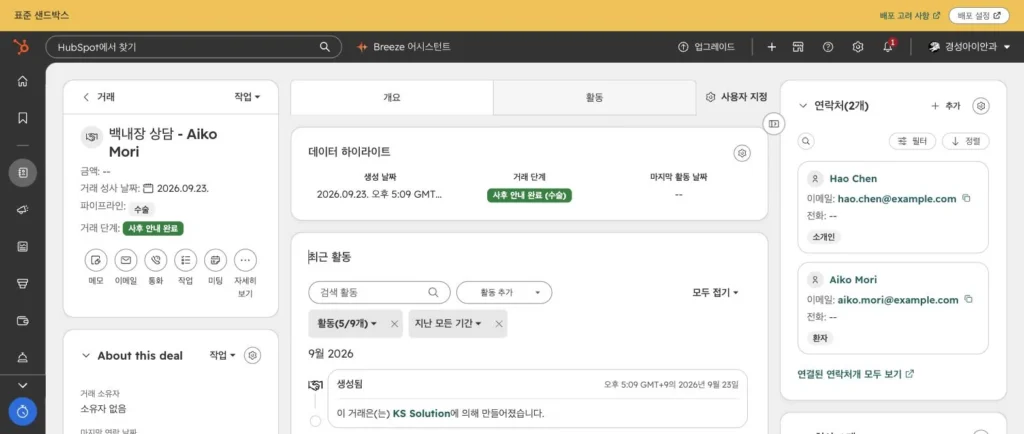
Task: Open the 작업 dropdown in the deal header
Action: click(247, 97)
